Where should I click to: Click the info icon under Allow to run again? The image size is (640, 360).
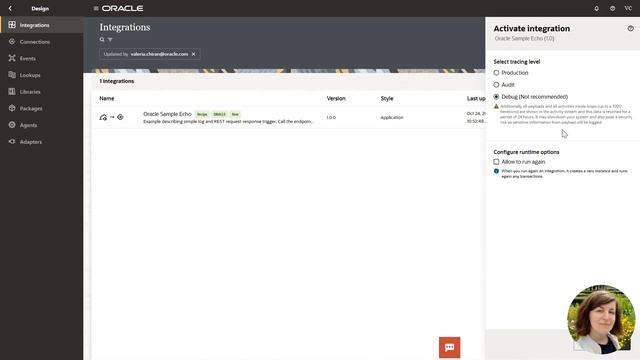pyautogui.click(x=496, y=171)
